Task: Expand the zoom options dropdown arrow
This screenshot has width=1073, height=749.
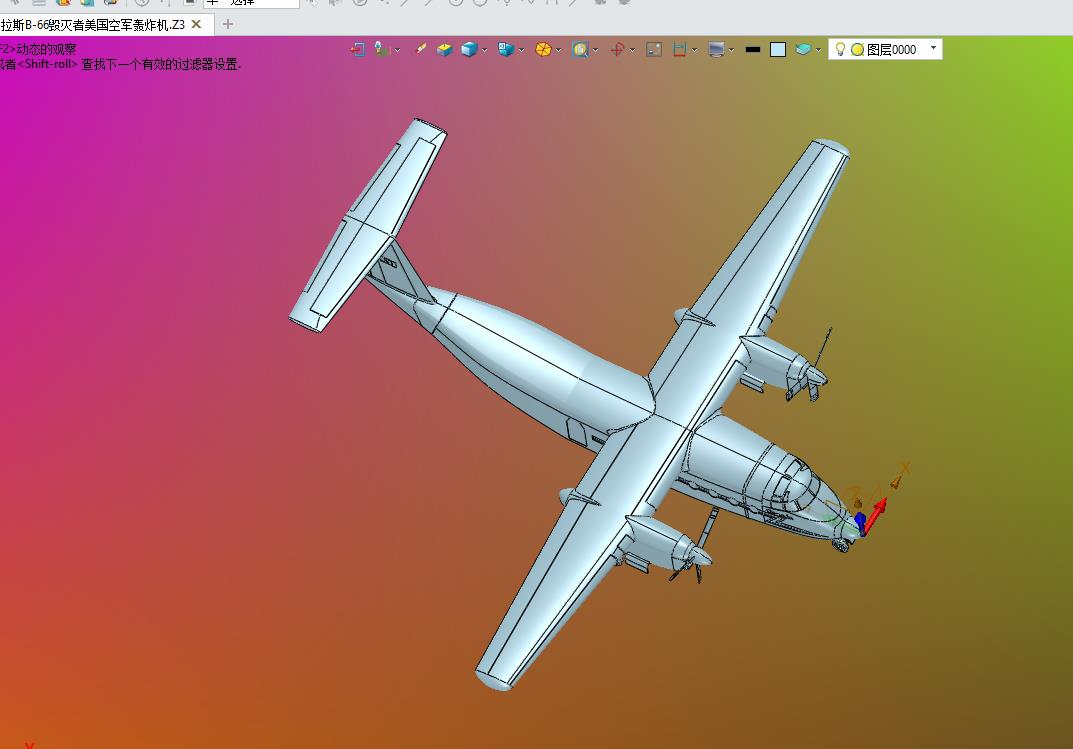Action: pos(595,50)
